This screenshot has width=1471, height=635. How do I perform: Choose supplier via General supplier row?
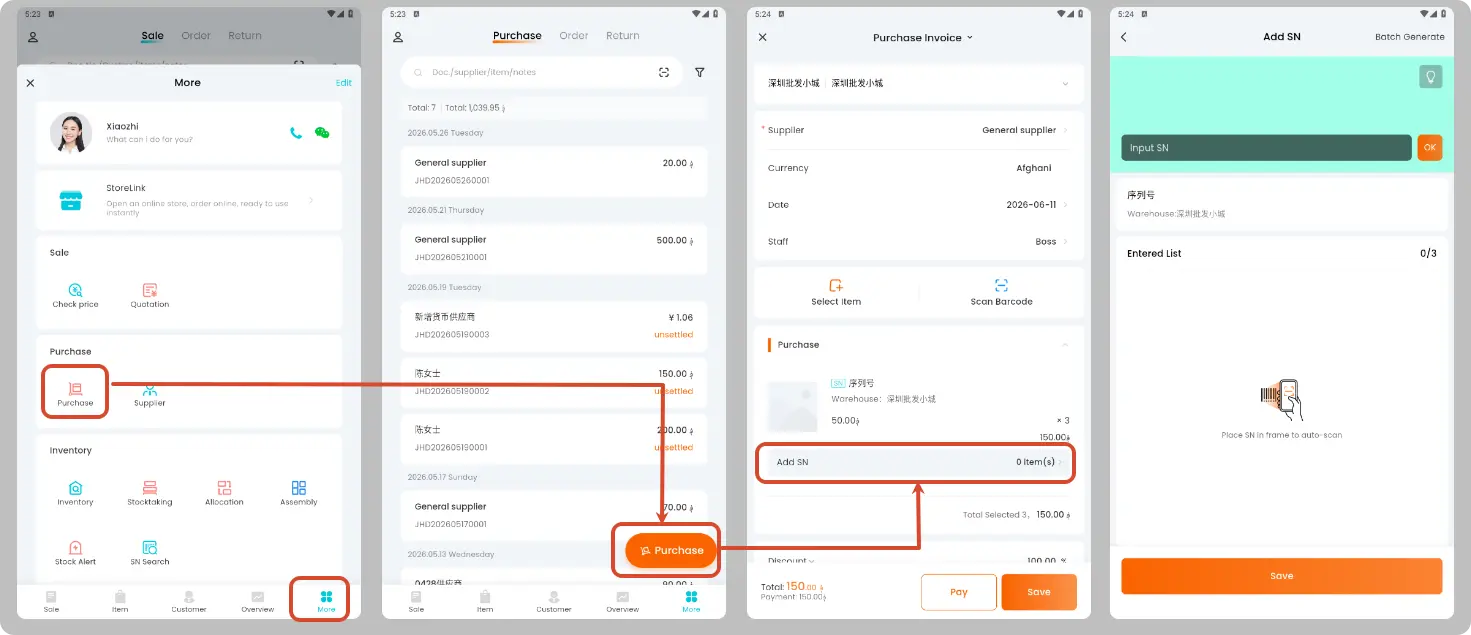tap(919, 130)
